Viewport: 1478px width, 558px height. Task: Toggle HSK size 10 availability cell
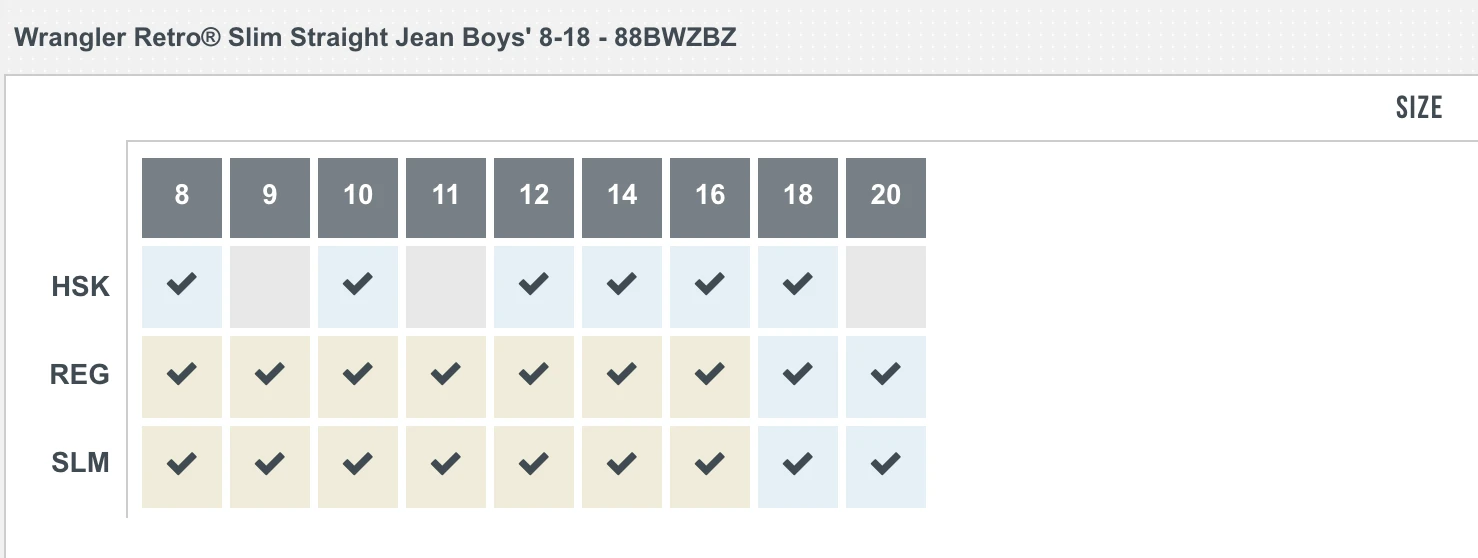coord(358,286)
